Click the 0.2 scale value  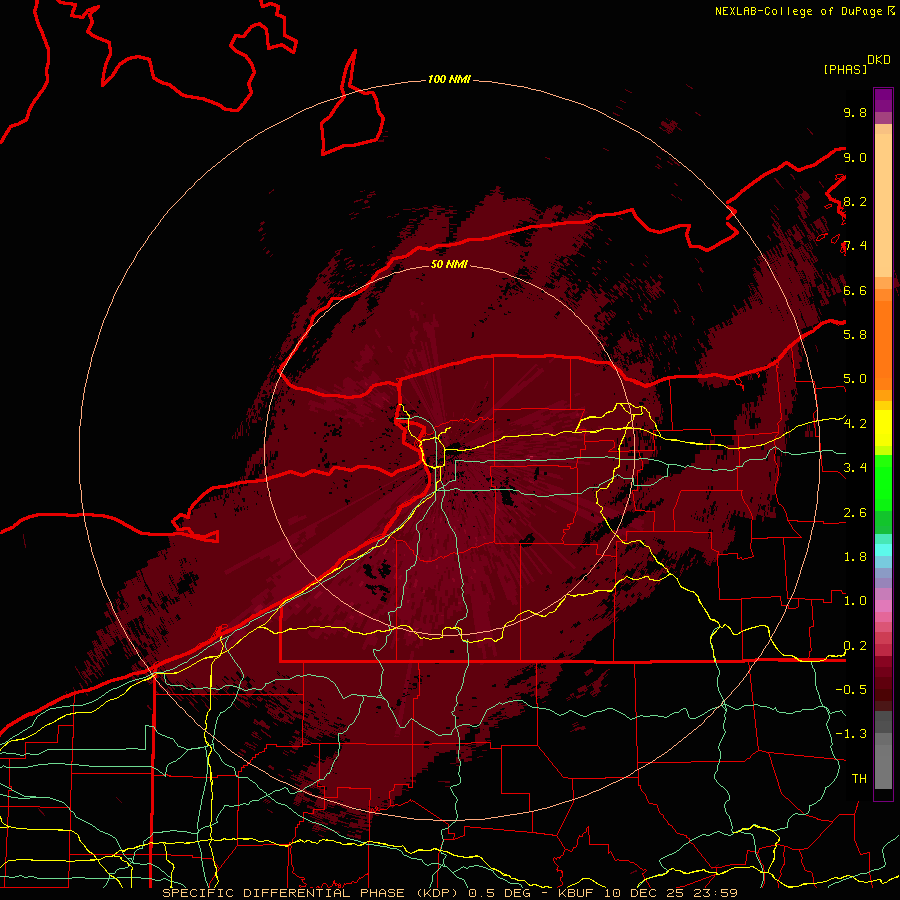[855, 646]
